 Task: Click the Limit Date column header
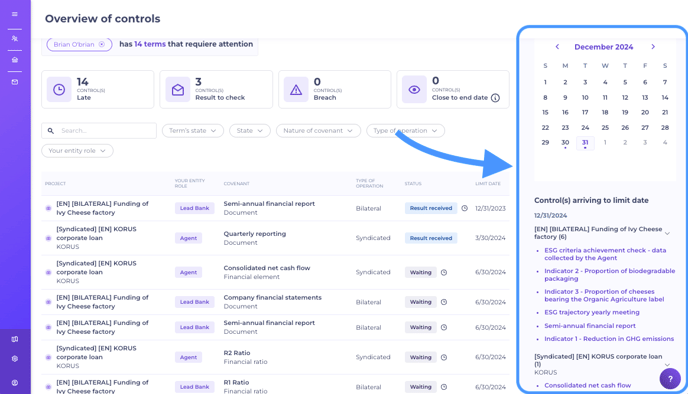487,184
